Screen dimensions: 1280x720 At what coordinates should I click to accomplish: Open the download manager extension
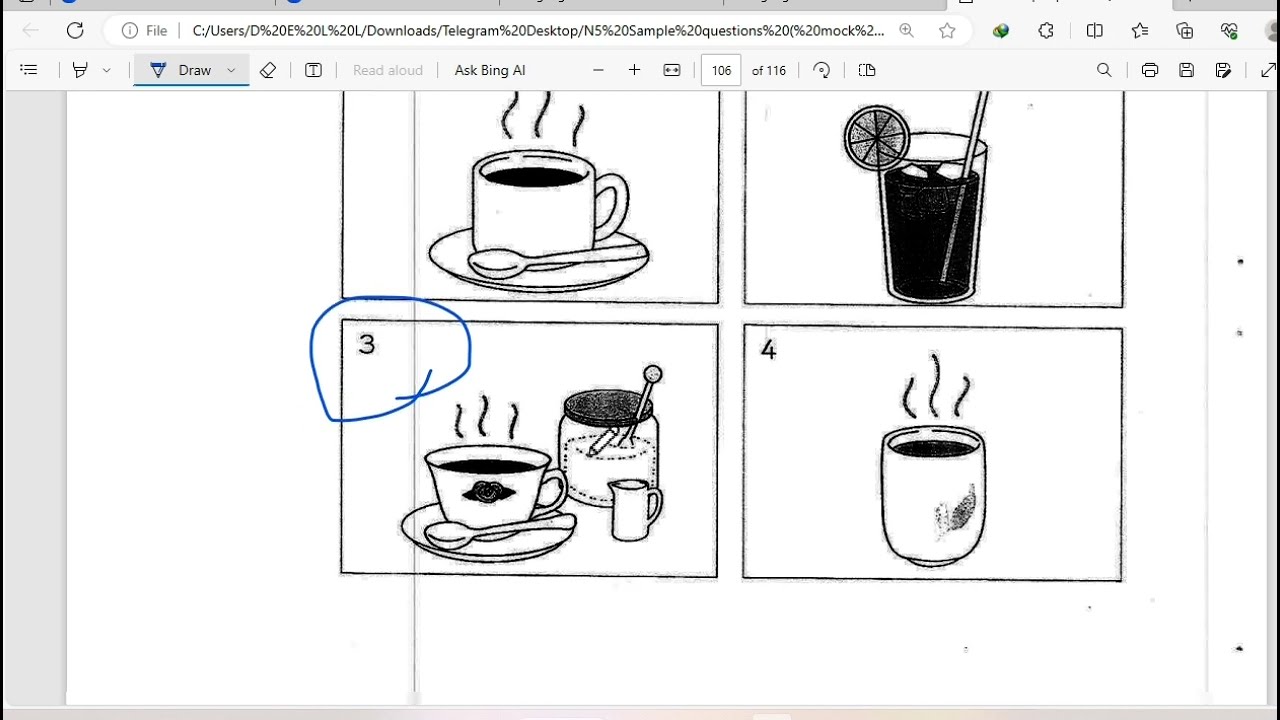pos(1001,30)
